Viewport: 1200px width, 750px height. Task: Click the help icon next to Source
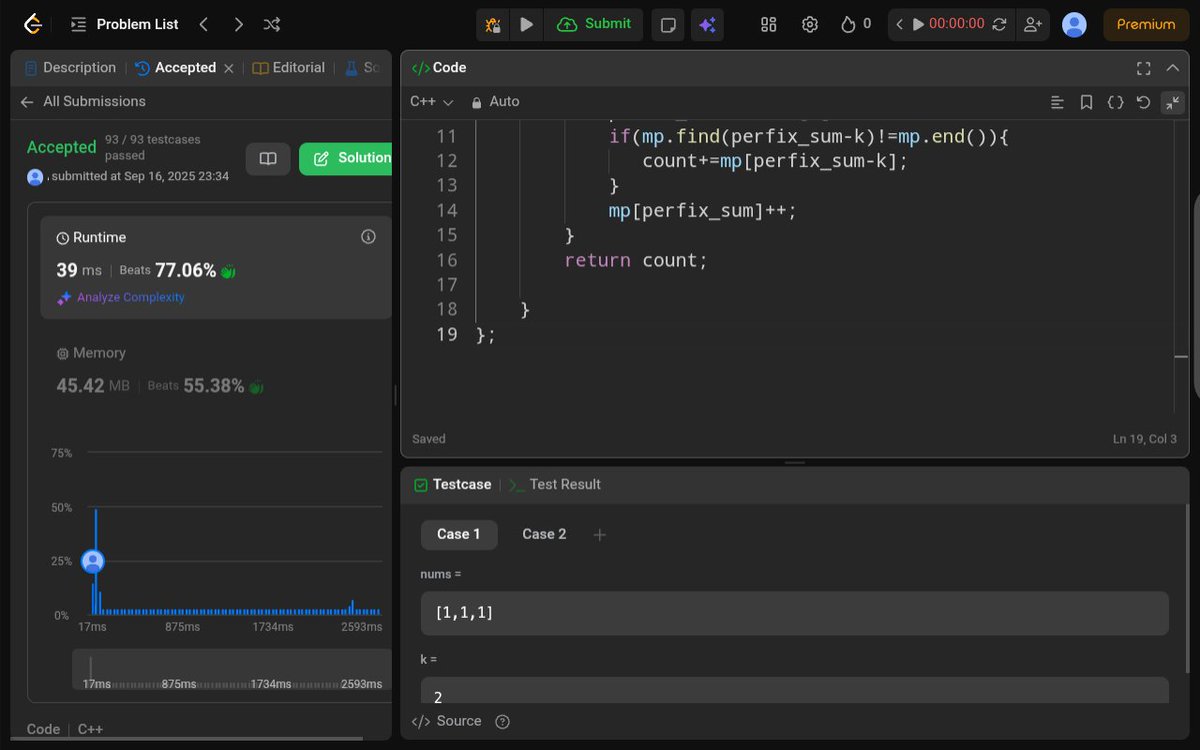pos(503,721)
